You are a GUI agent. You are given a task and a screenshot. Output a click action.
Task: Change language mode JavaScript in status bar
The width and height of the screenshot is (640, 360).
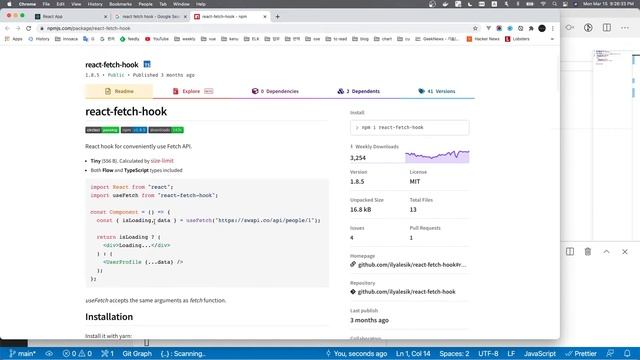coord(540,353)
